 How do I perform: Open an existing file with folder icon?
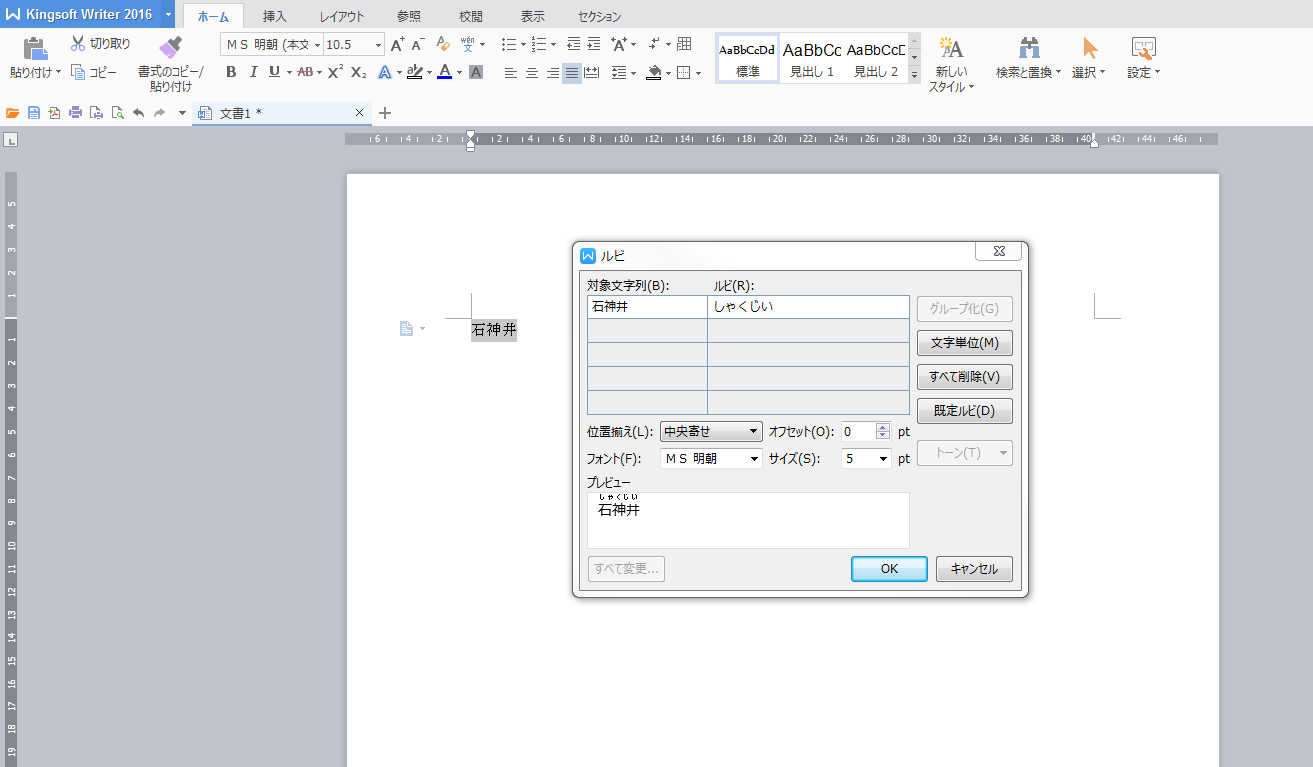pyautogui.click(x=13, y=113)
